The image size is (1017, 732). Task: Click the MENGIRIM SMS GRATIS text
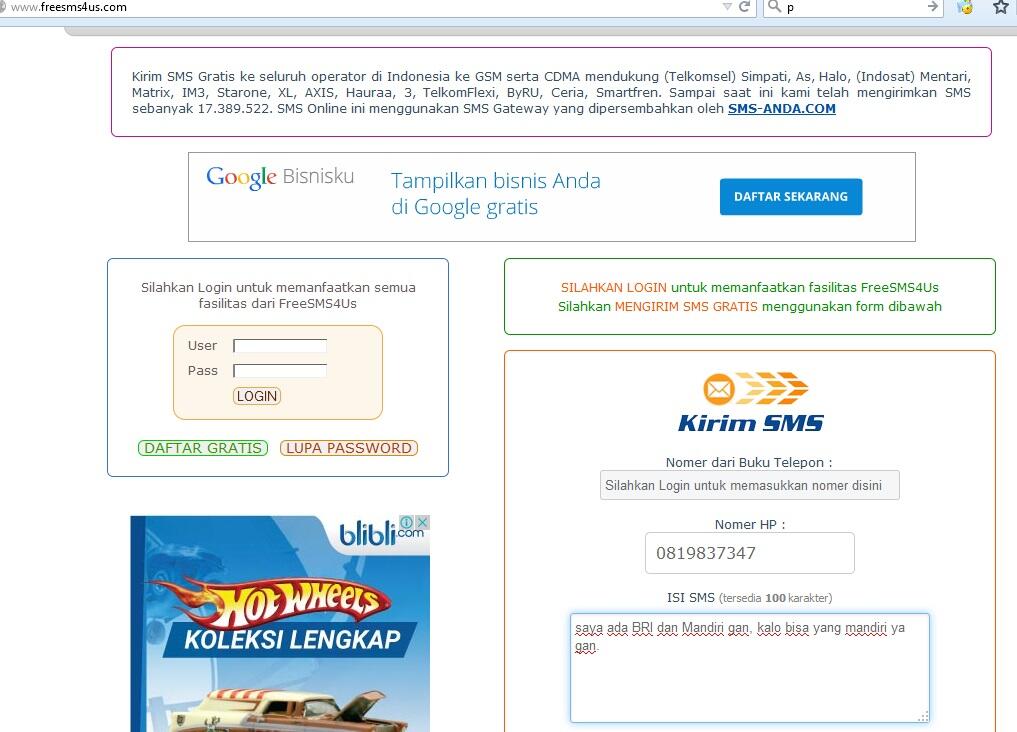(x=686, y=307)
